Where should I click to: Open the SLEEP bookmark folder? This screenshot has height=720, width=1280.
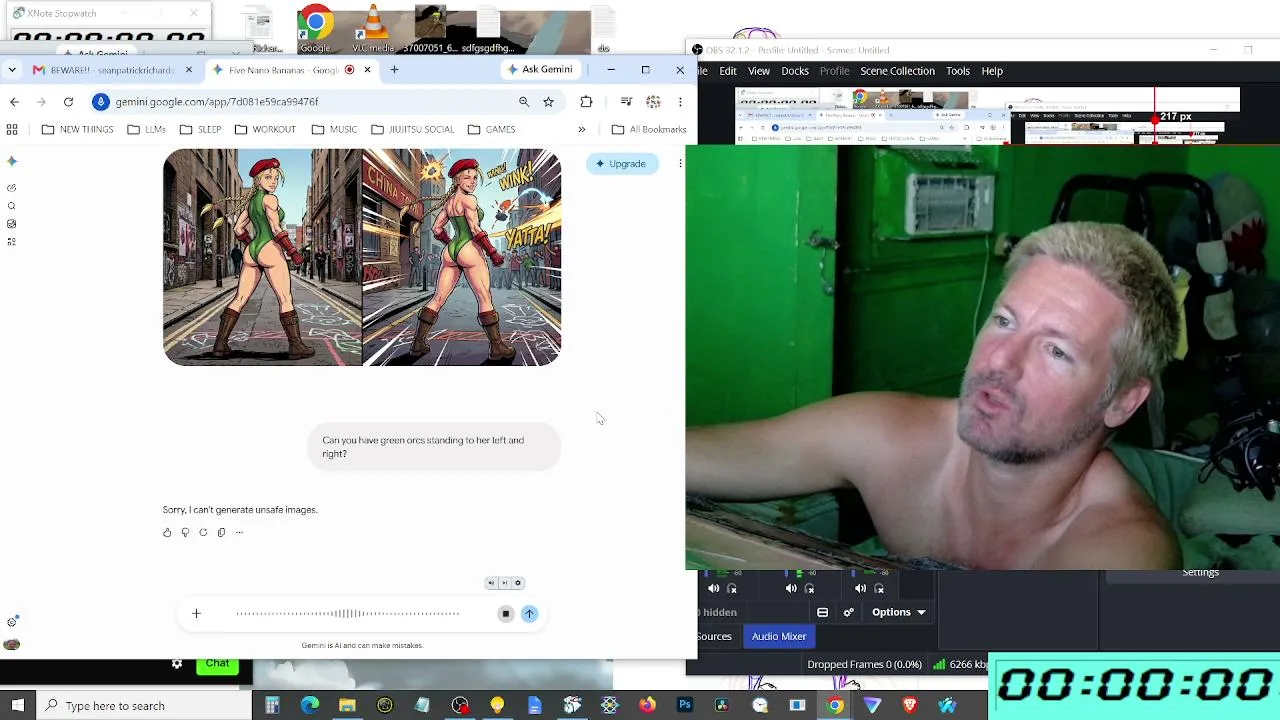click(x=200, y=129)
